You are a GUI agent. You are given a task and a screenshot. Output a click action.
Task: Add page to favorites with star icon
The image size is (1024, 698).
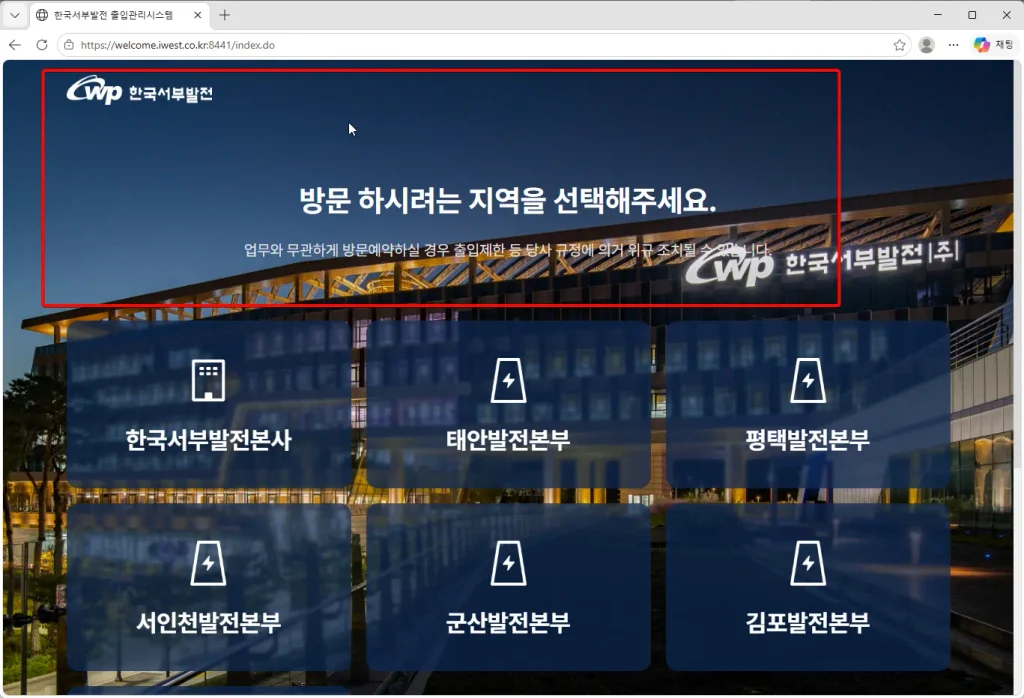[899, 45]
